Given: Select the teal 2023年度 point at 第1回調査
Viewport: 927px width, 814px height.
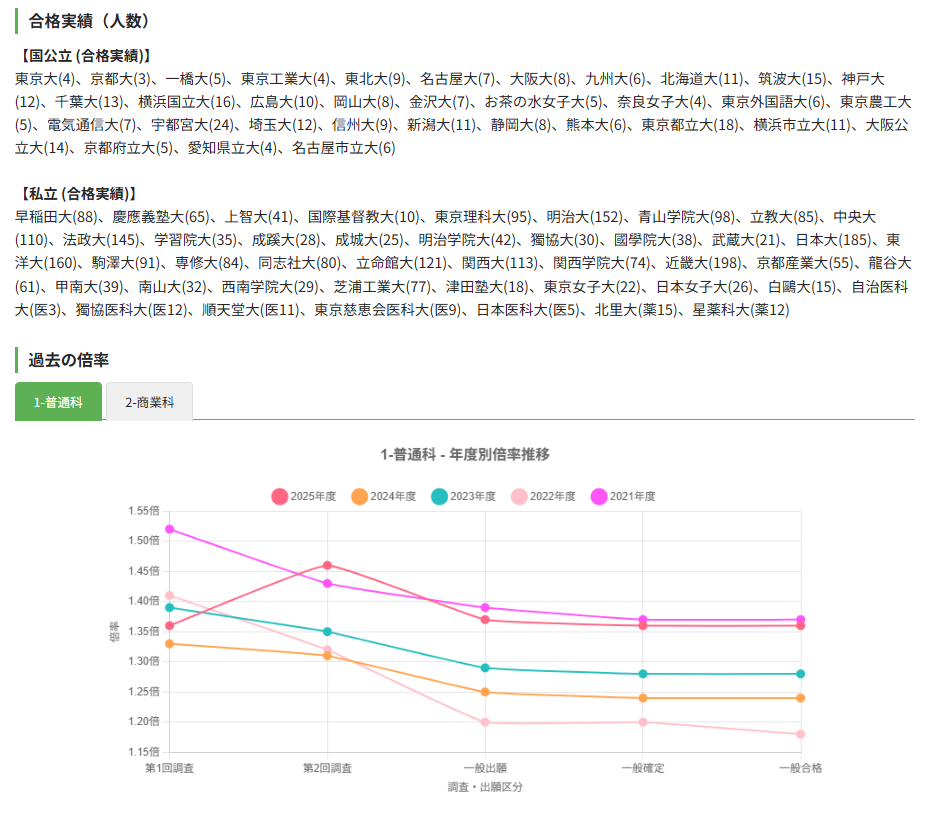Looking at the screenshot, I should [x=170, y=608].
